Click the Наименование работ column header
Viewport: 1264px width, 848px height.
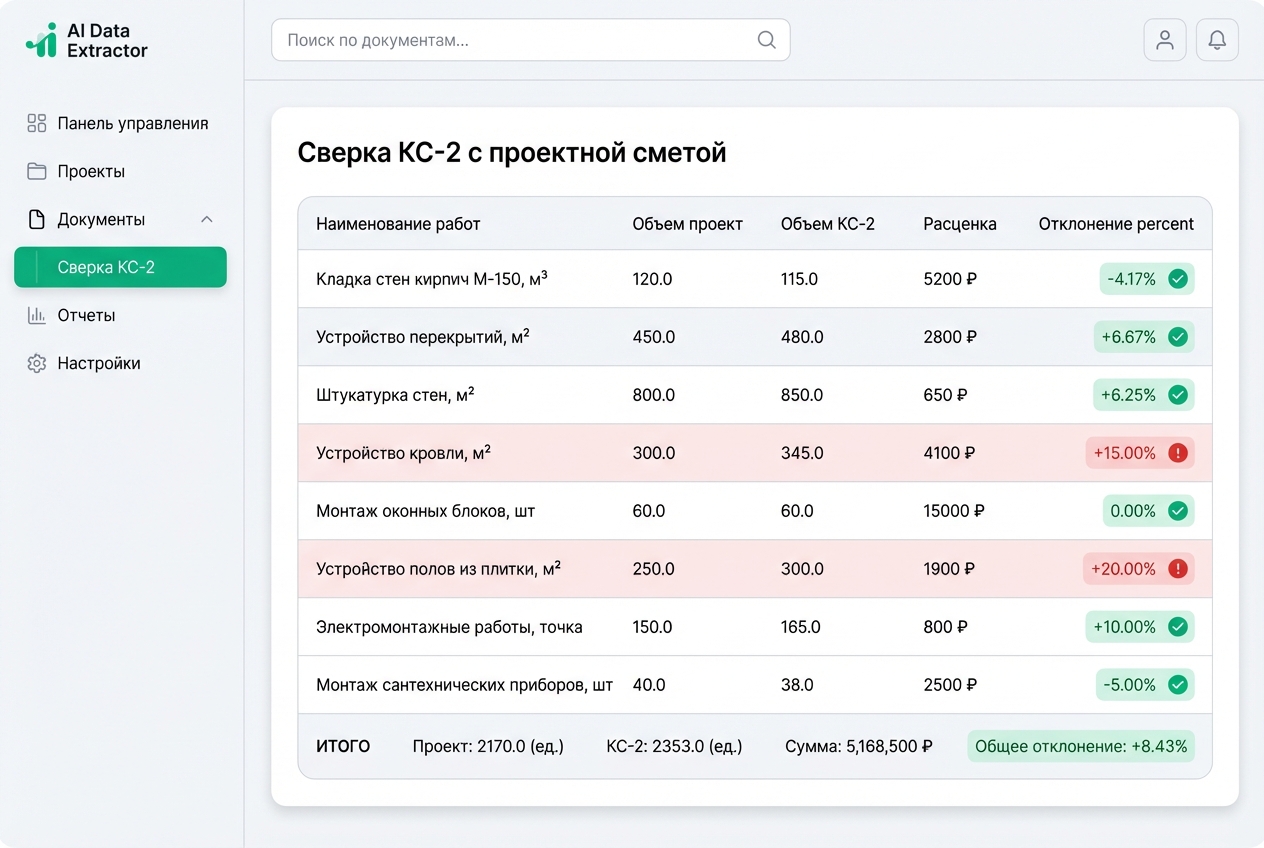coord(398,224)
